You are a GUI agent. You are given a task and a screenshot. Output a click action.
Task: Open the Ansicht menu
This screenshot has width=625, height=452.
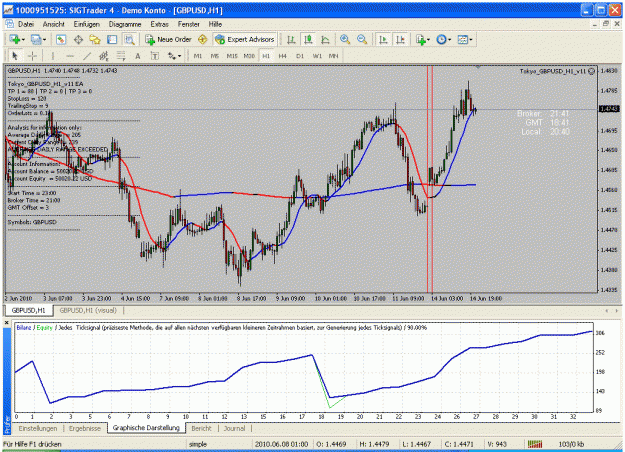tap(53, 24)
